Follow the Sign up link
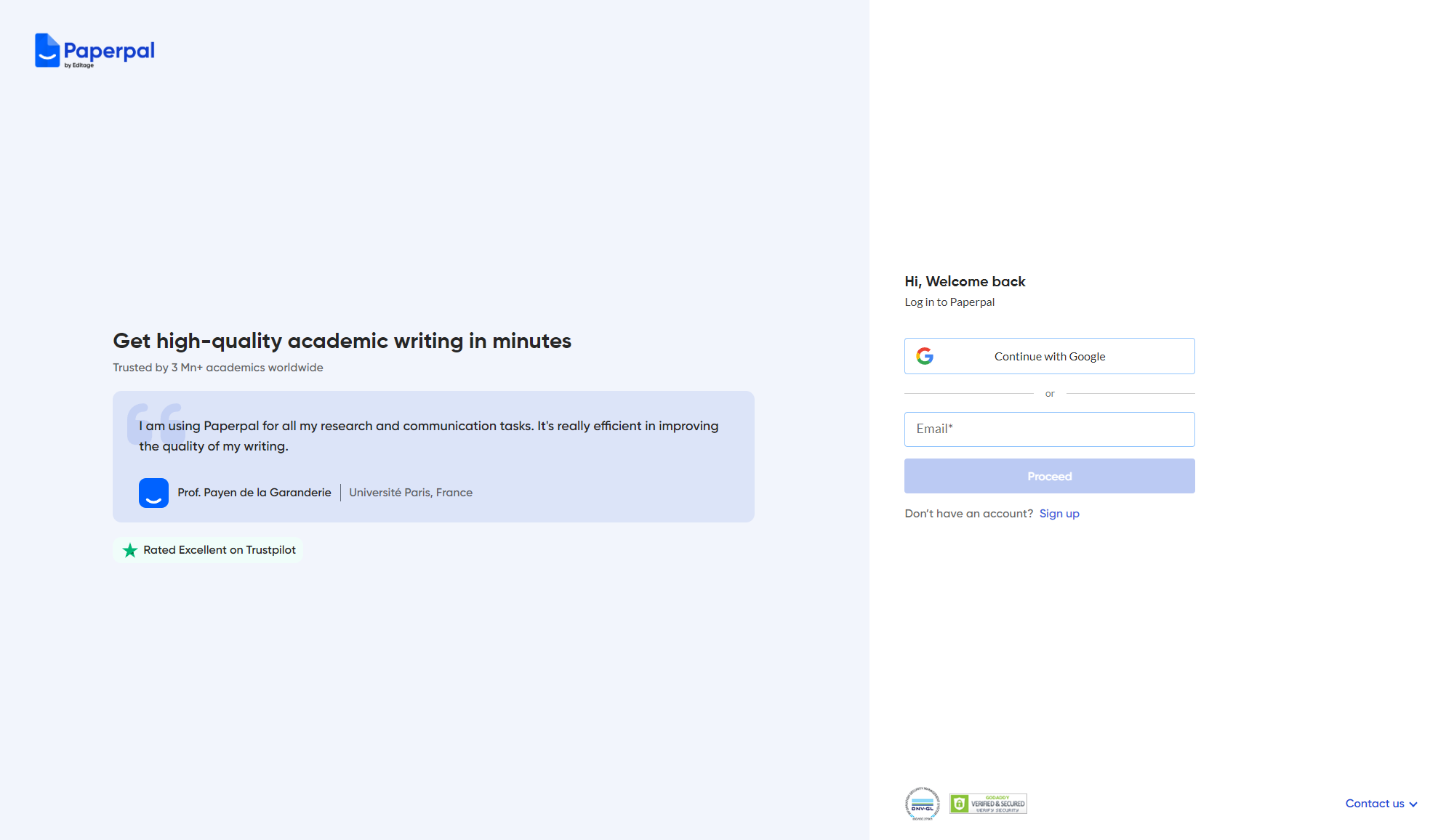 [1059, 514]
